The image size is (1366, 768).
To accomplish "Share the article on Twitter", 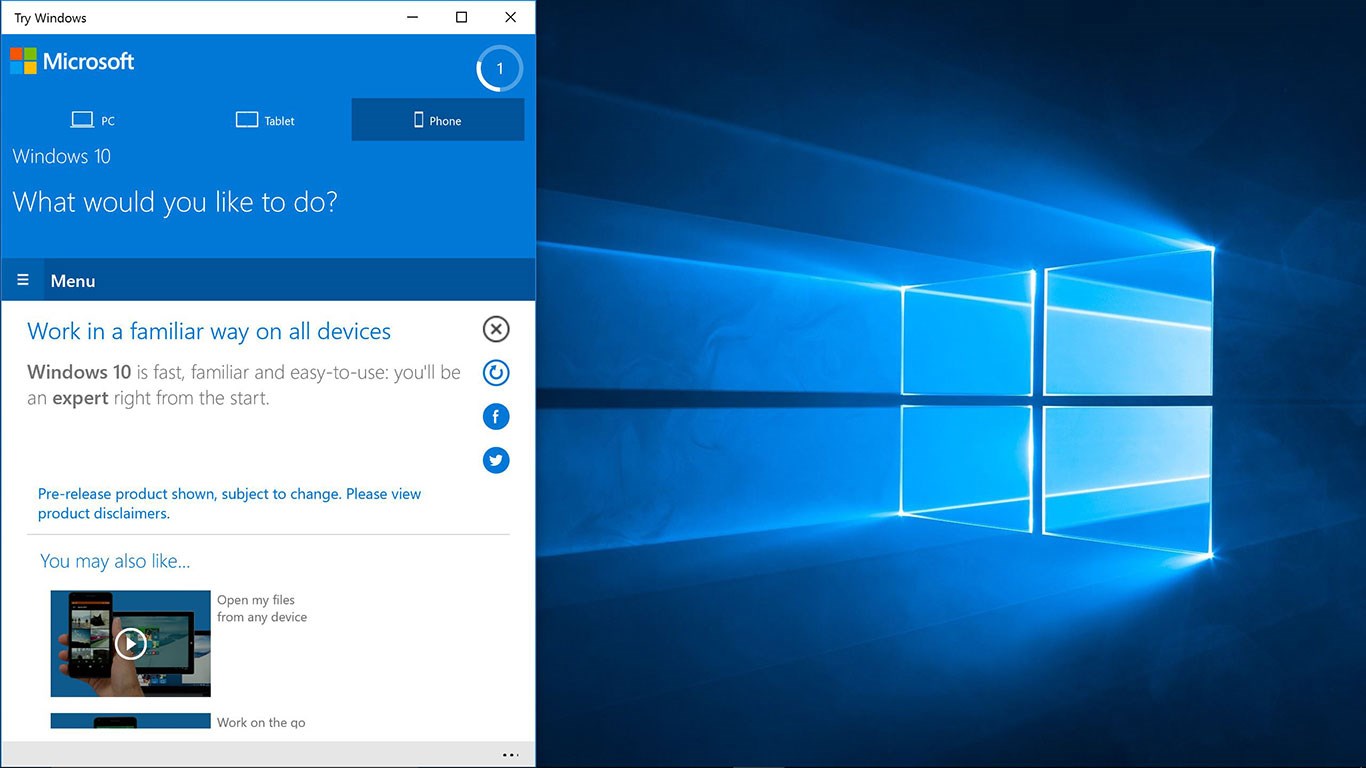I will tap(496, 460).
